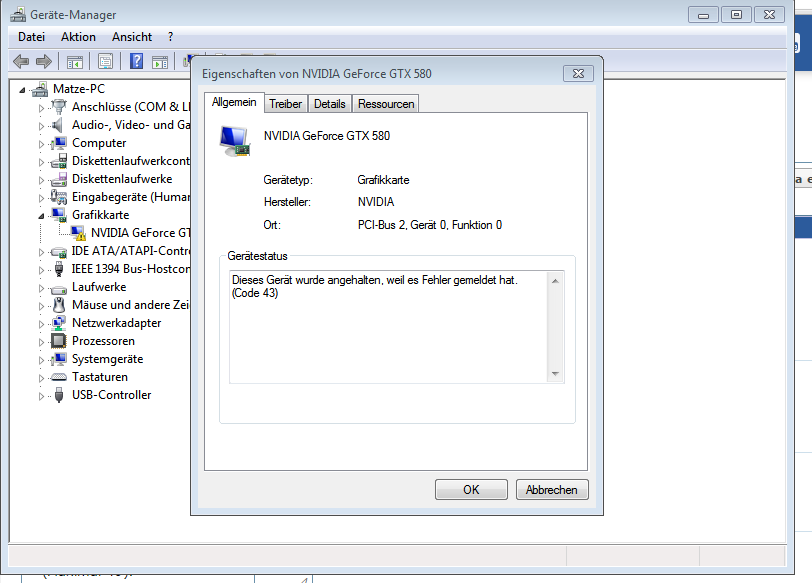Viewport: 812px width, 583px height.
Task: Click the Abbrechen button
Action: pyautogui.click(x=552, y=490)
